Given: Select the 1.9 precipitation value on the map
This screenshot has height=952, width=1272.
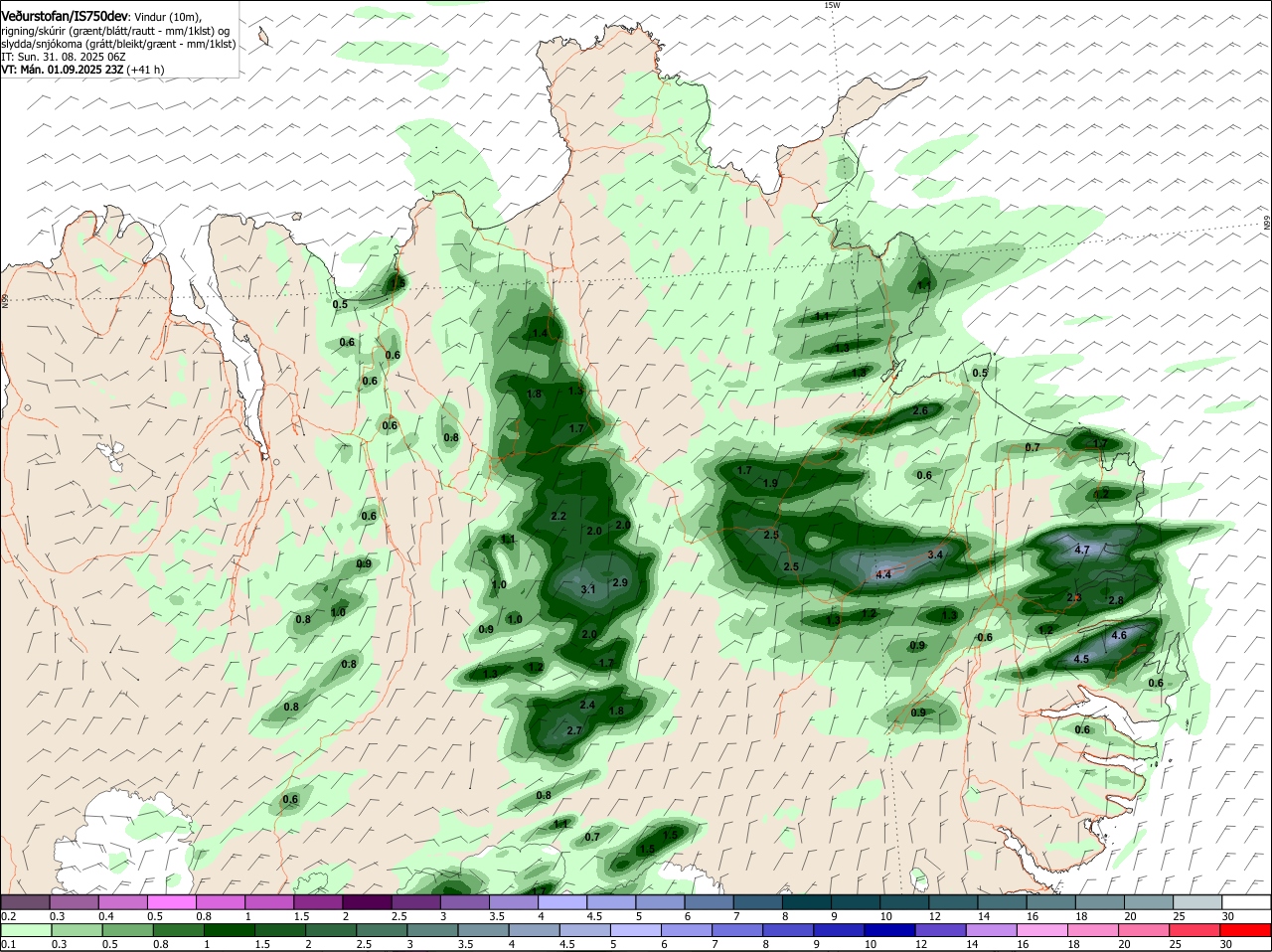Looking at the screenshot, I should point(770,483).
